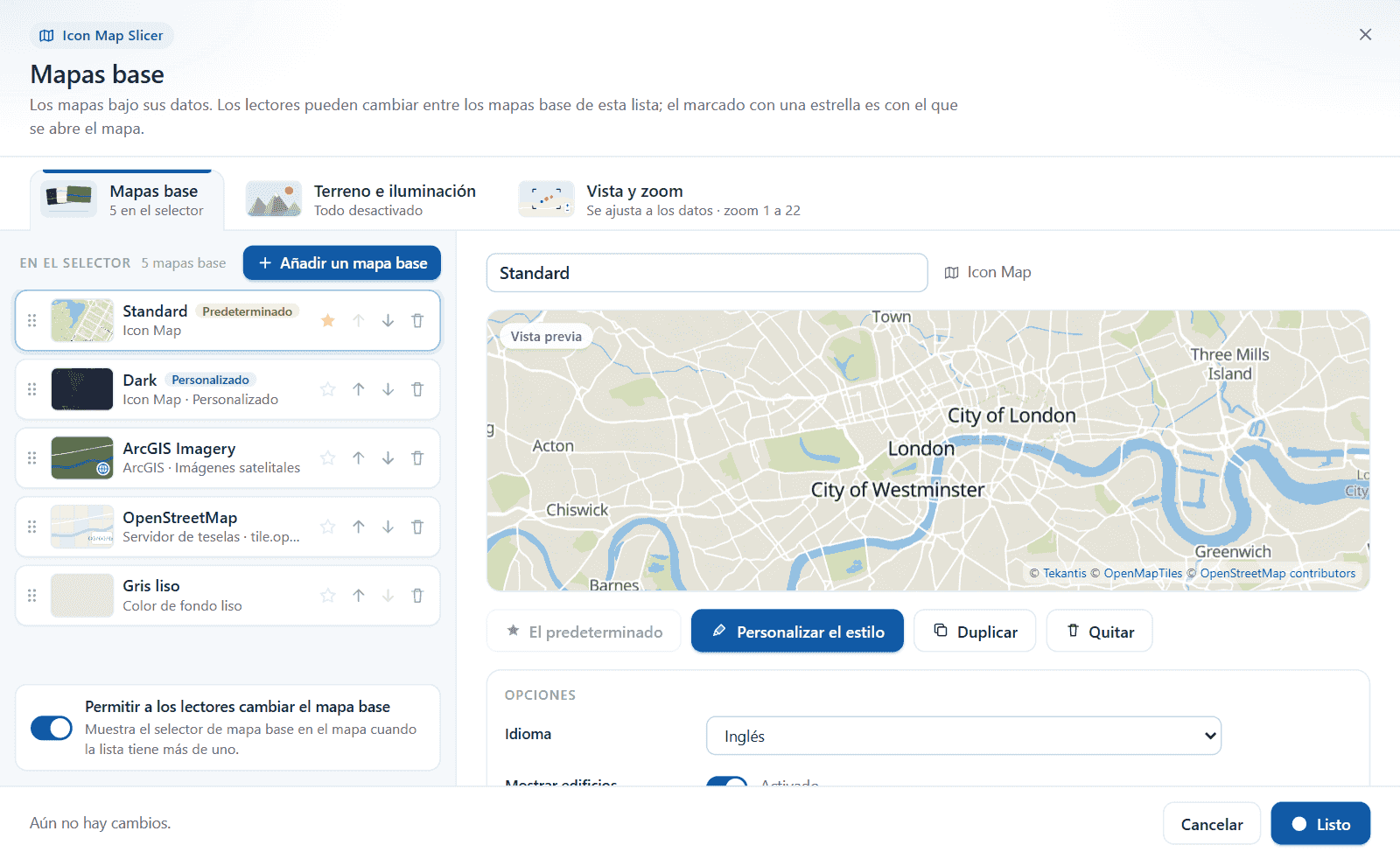Viewport: 1400px width, 859px height.
Task: Set Dark basemap as default with its star
Action: point(328,389)
